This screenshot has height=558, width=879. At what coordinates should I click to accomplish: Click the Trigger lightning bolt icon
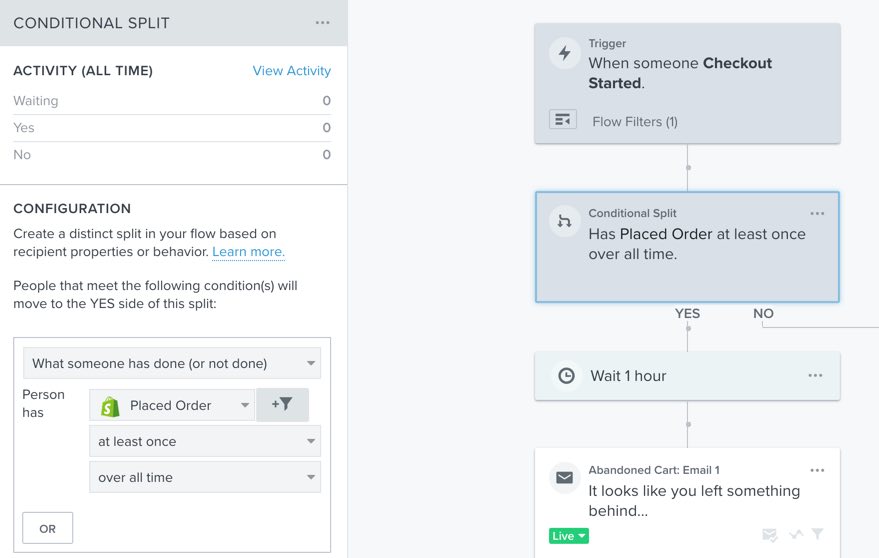click(x=564, y=54)
